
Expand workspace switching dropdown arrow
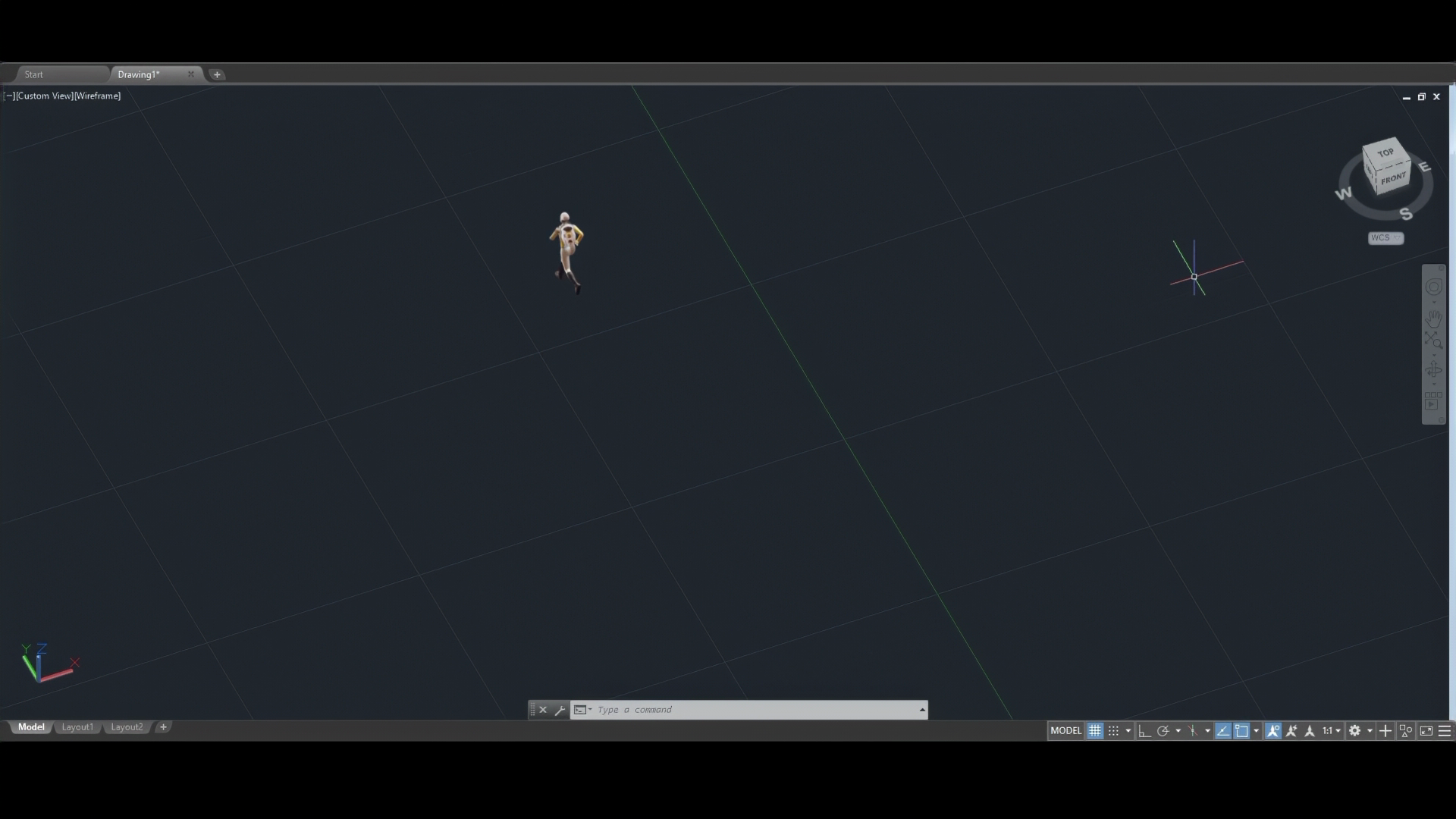pos(1370,731)
